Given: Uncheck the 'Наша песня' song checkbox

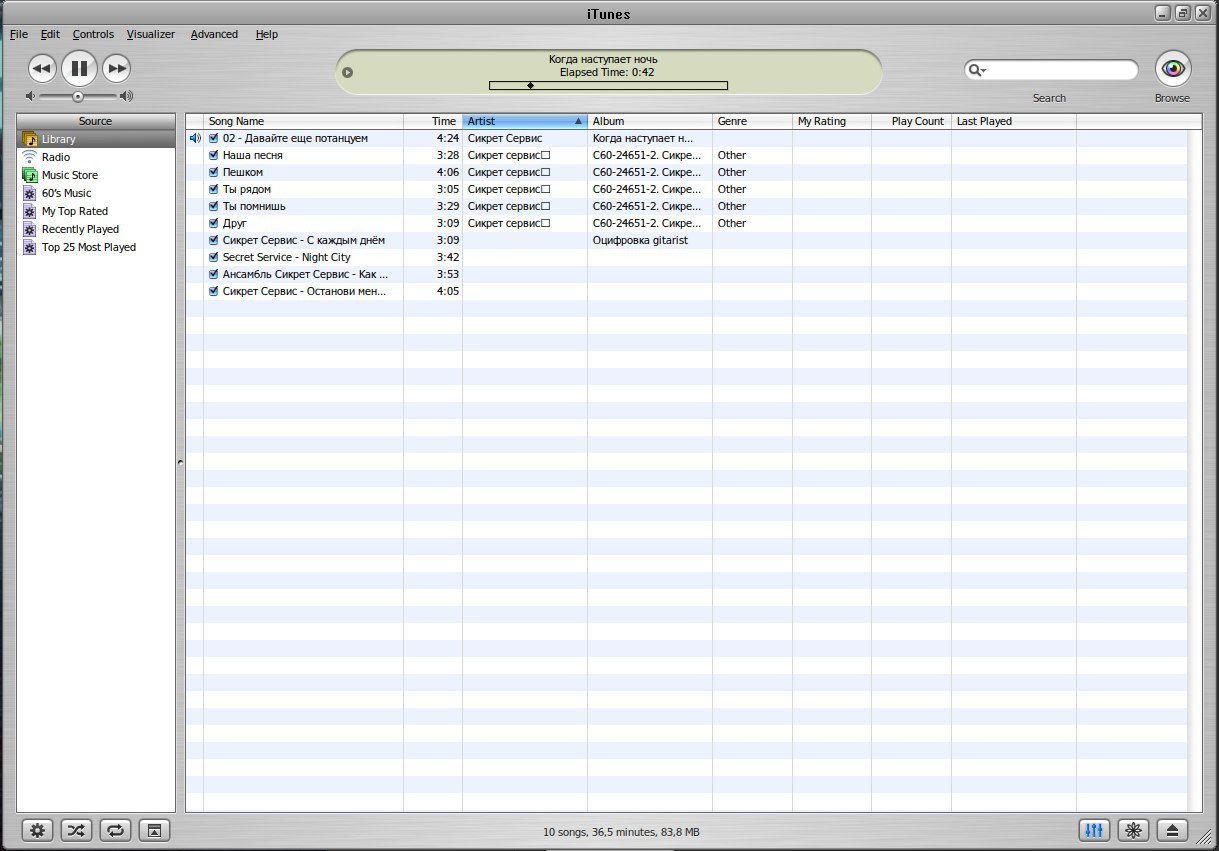Looking at the screenshot, I should pos(213,155).
